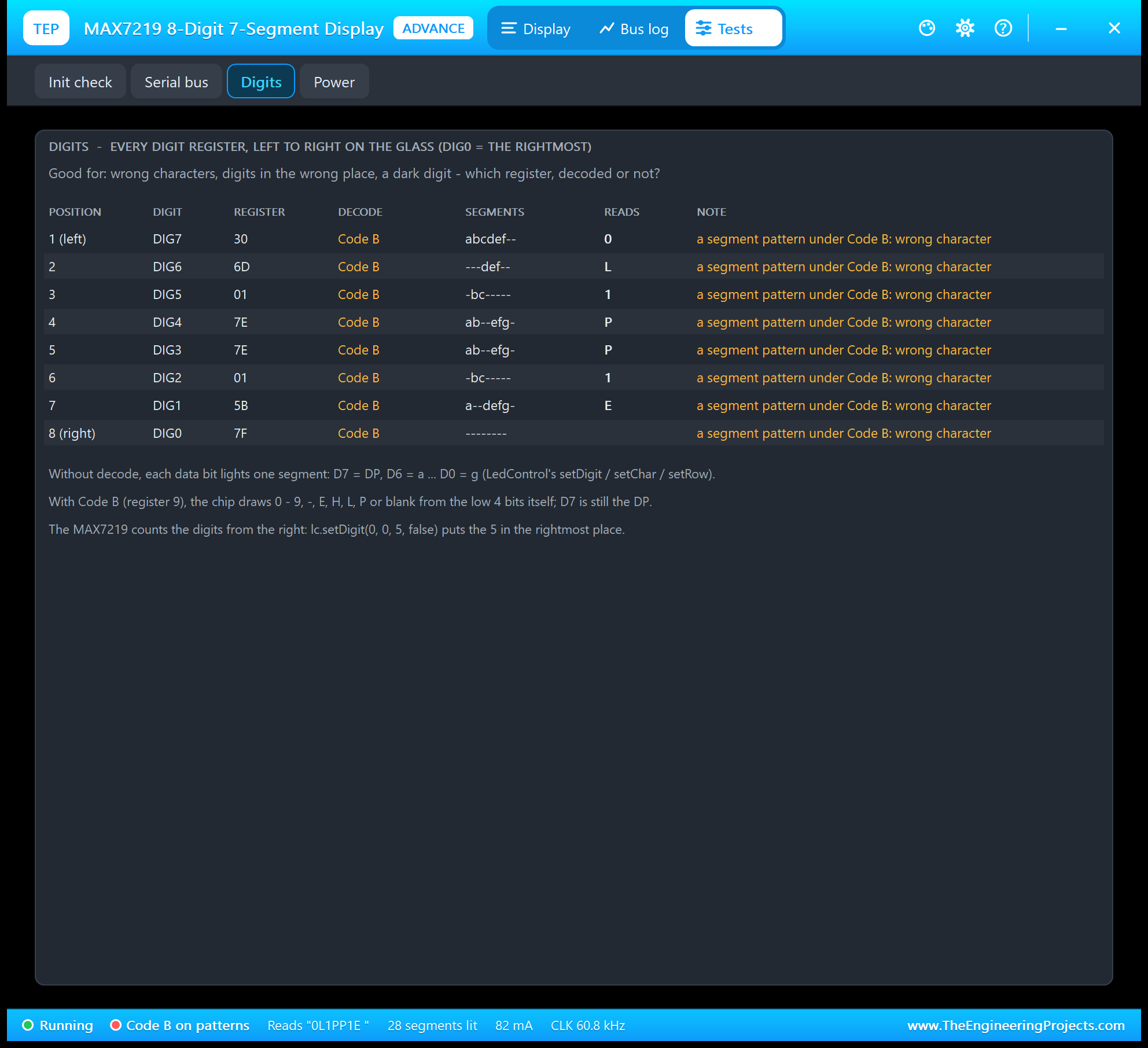Click the Running status indicator
Viewport: 1148px width, 1048px height.
click(58, 1025)
